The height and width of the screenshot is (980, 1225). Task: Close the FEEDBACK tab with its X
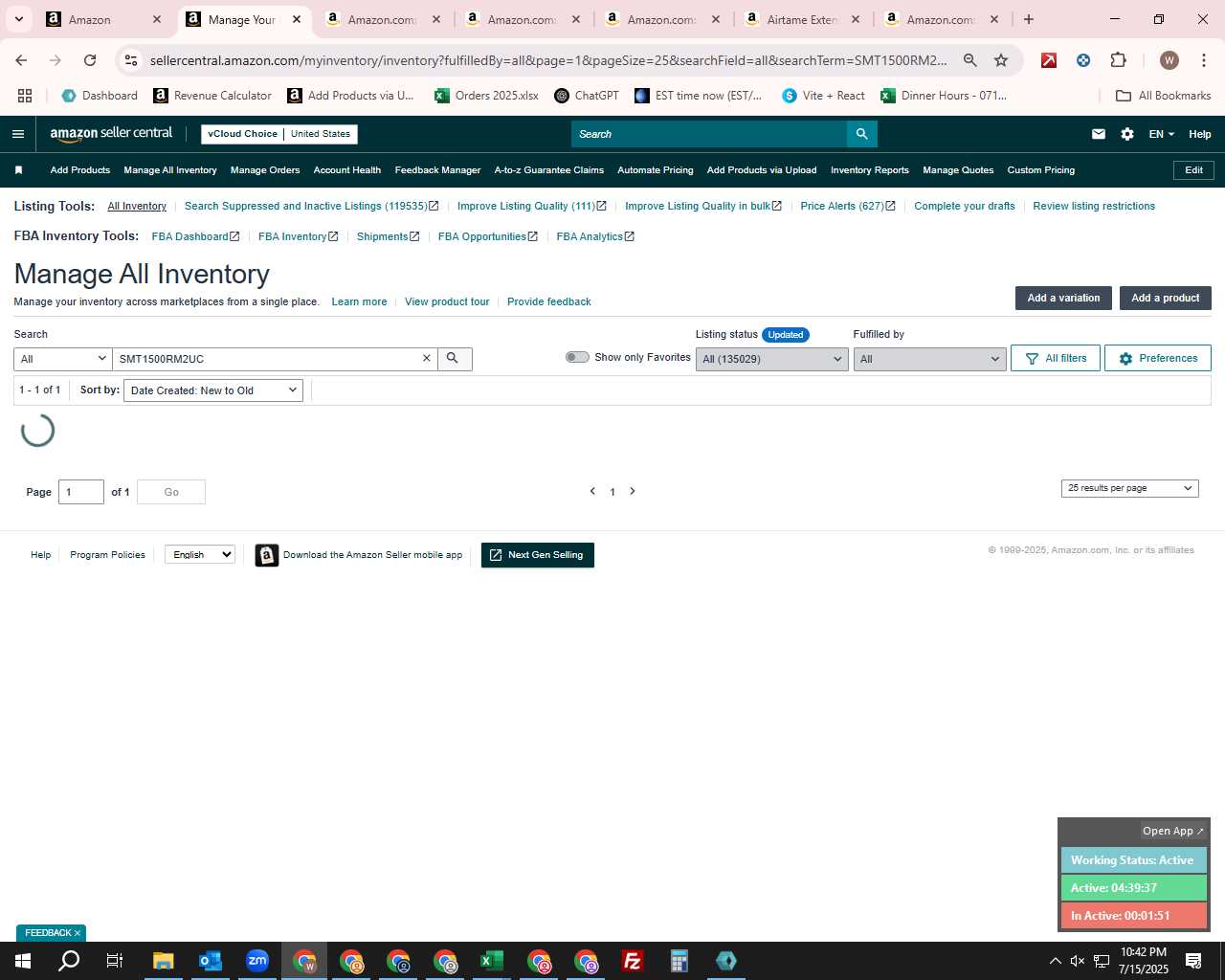[x=78, y=933]
